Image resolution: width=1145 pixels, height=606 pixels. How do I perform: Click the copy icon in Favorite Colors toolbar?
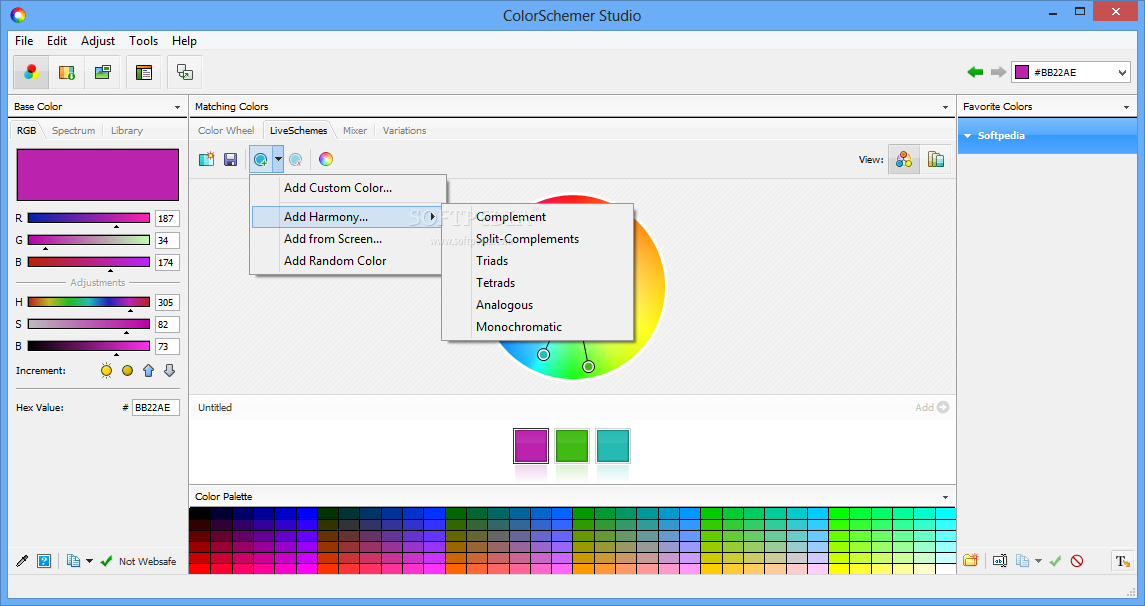tap(1022, 561)
